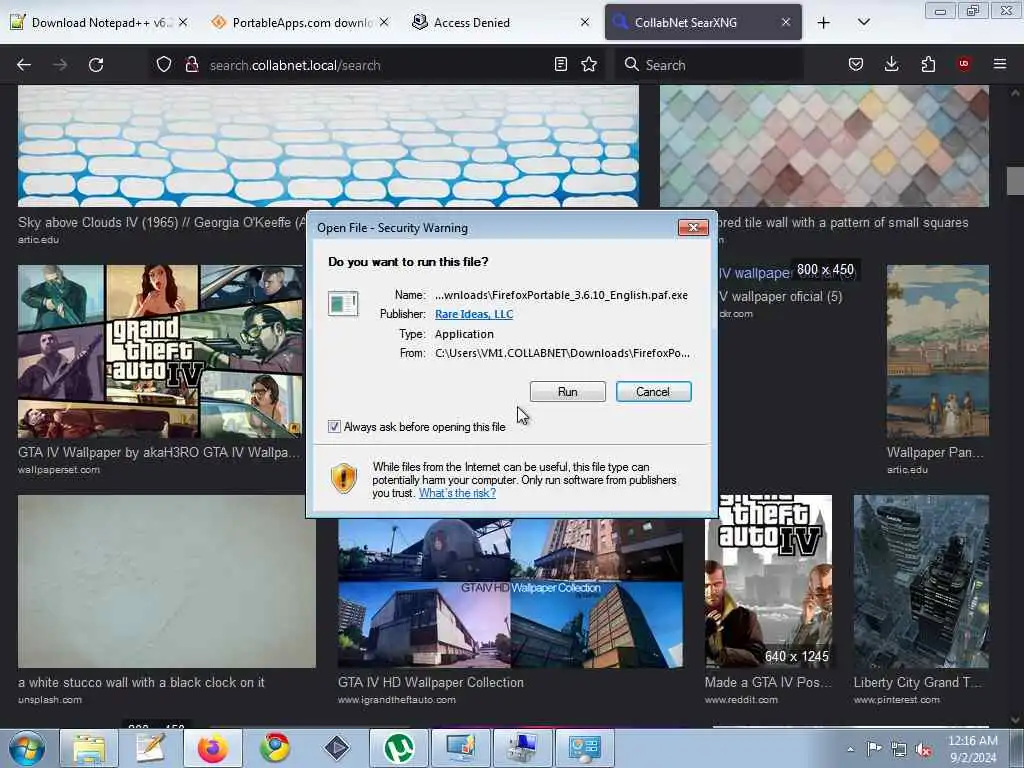Open the GTA IV HD Wallpaper Collection thumbnail

pyautogui.click(x=511, y=593)
